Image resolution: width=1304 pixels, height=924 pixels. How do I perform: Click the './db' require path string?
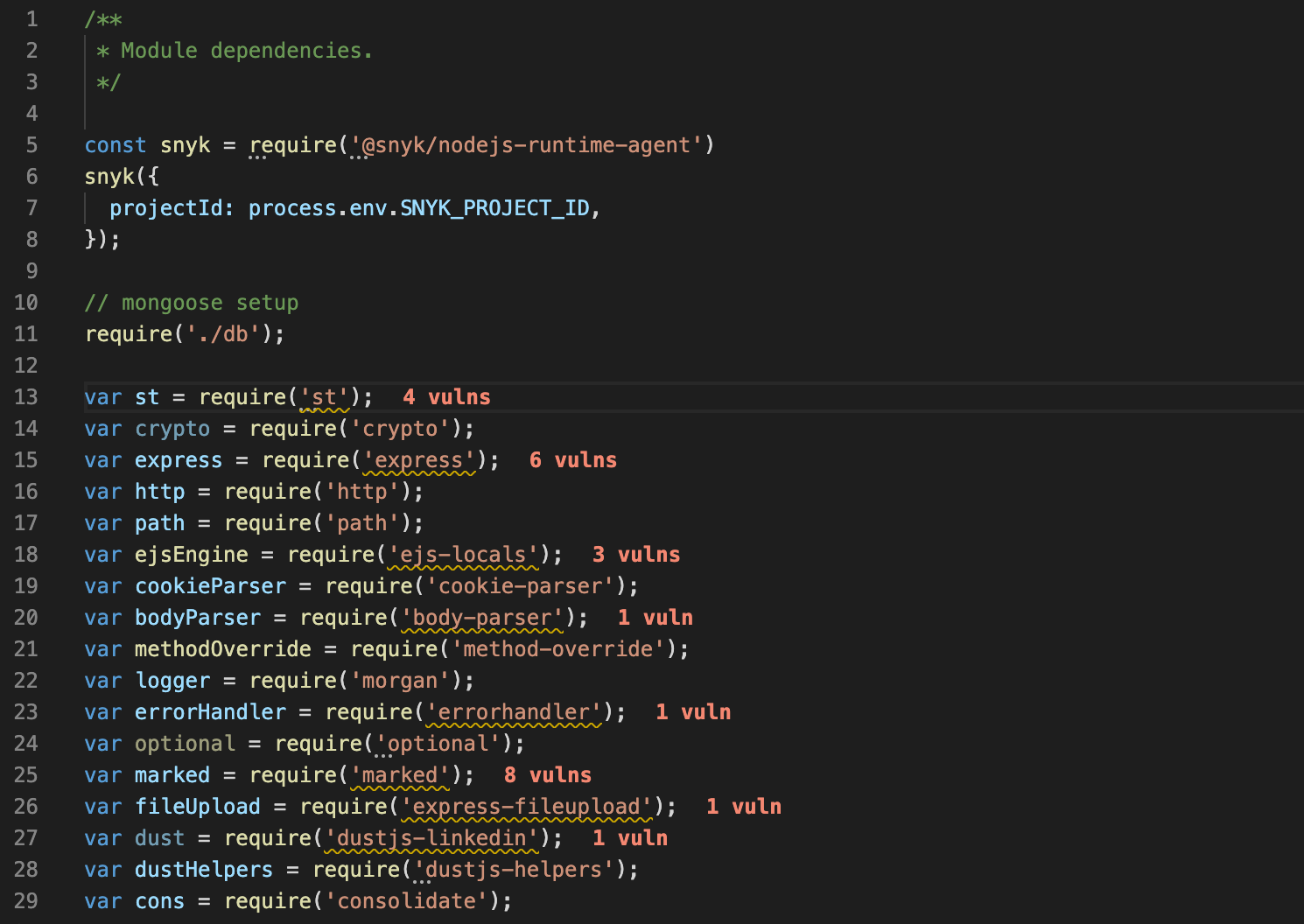223,334
